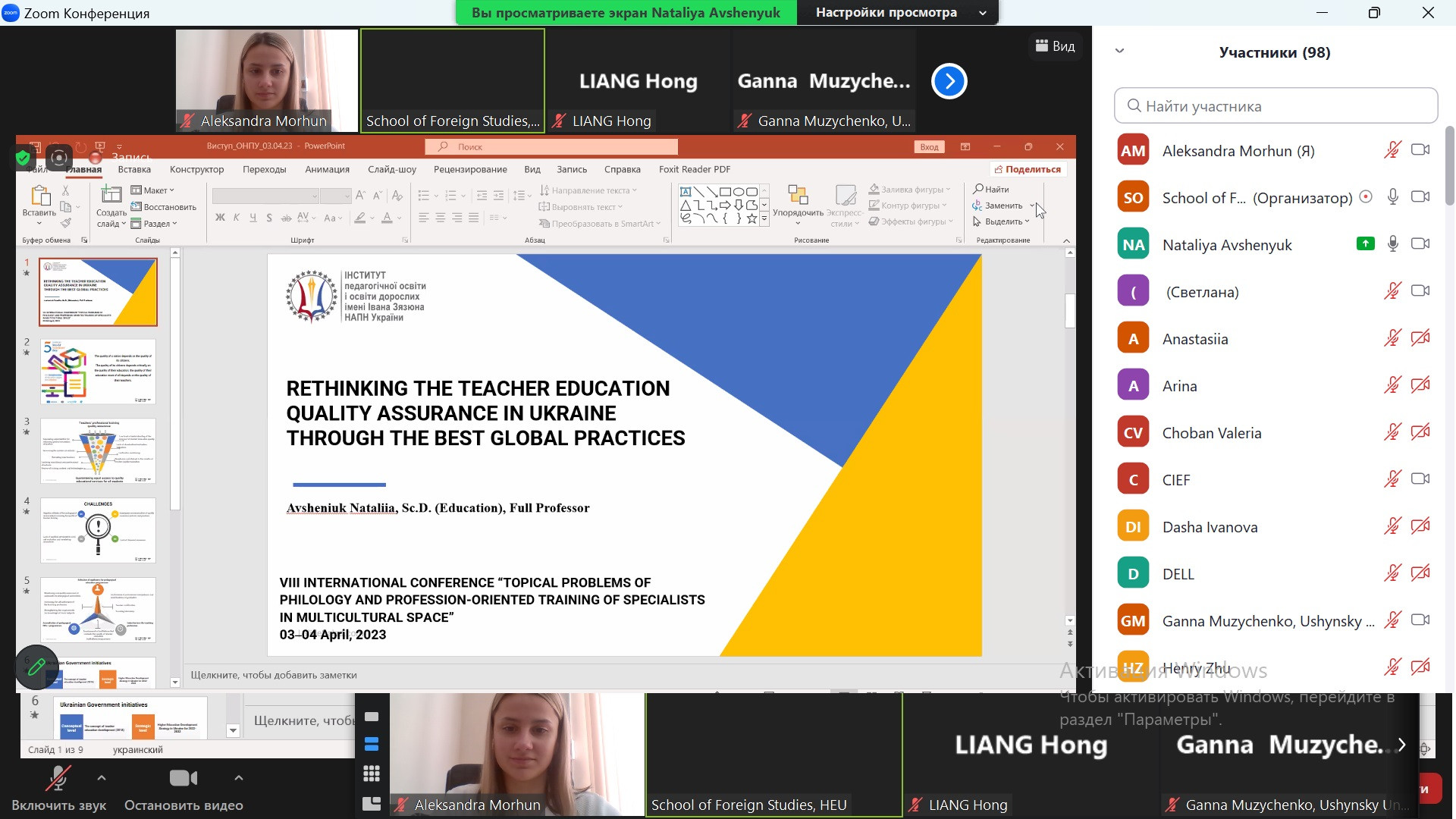Stop video with the camera icon
Screen dimensions: 1456x819
click(183, 779)
